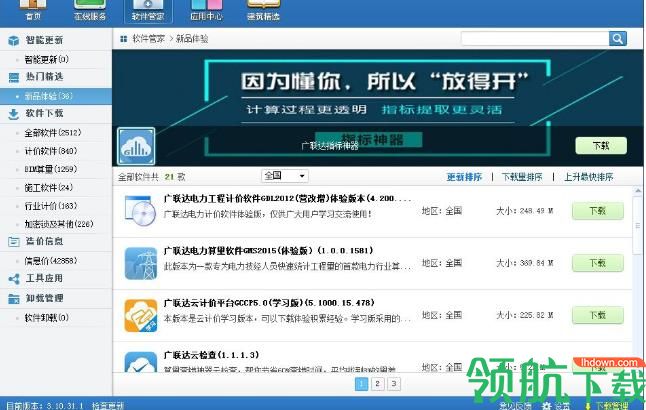Select 软件卸载(0) in the sidebar
Image resolution: width=646 pixels, height=410 pixels.
(x=46, y=318)
